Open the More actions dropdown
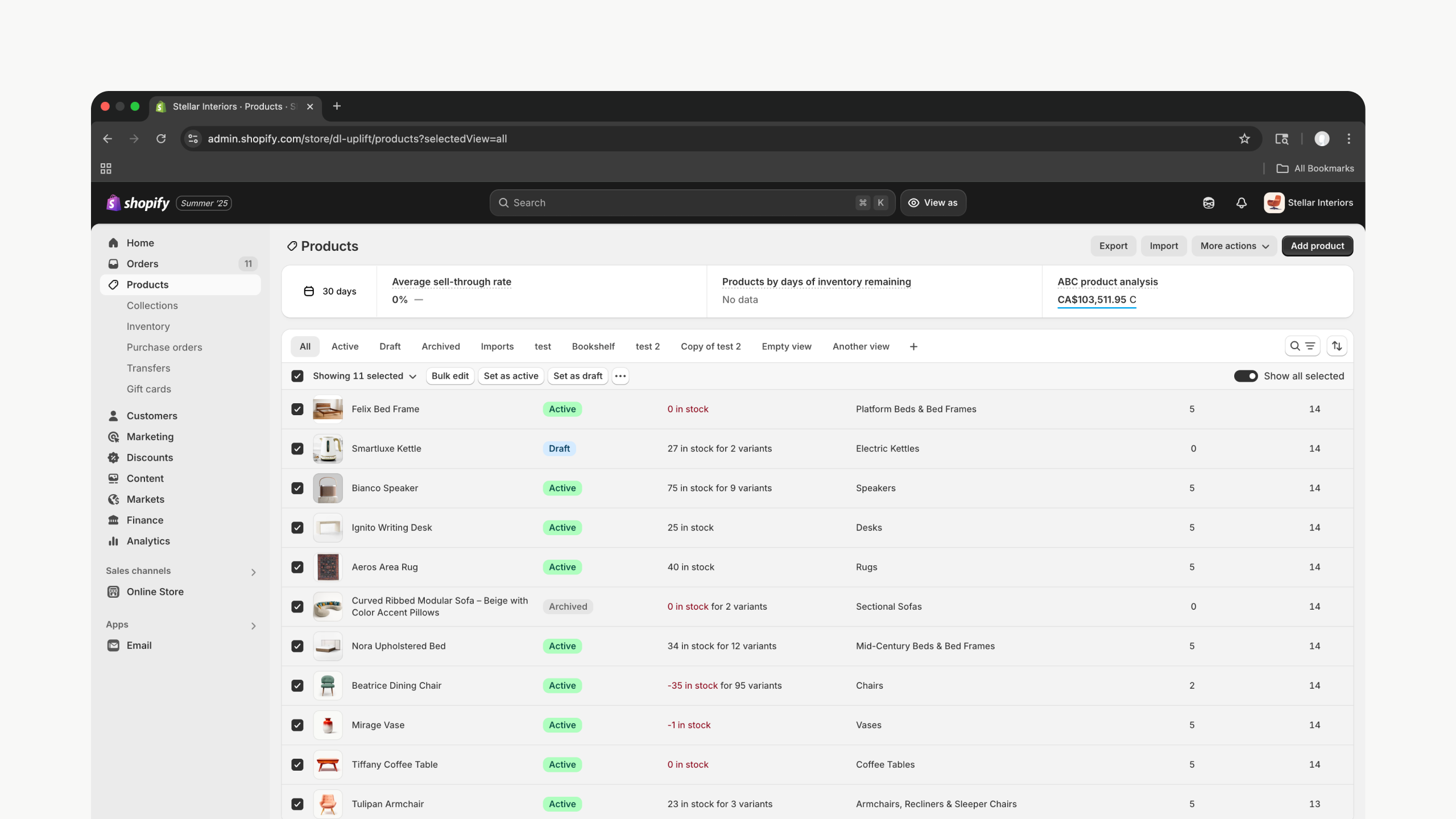 pos(1234,246)
